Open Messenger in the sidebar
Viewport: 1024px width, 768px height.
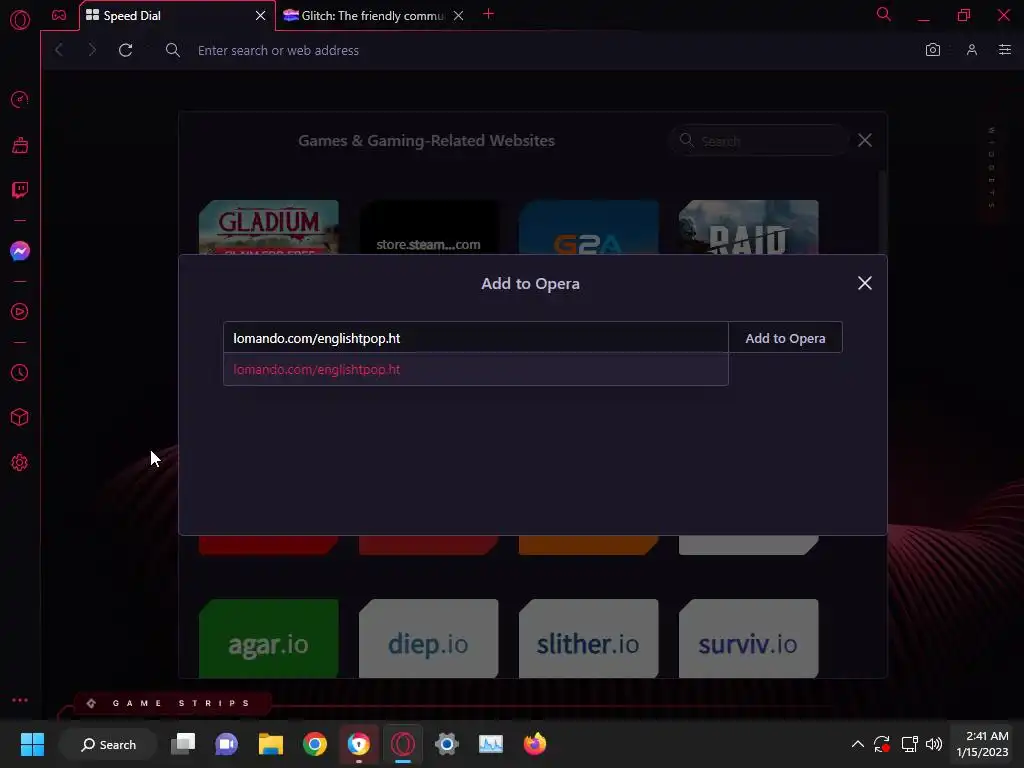20,251
